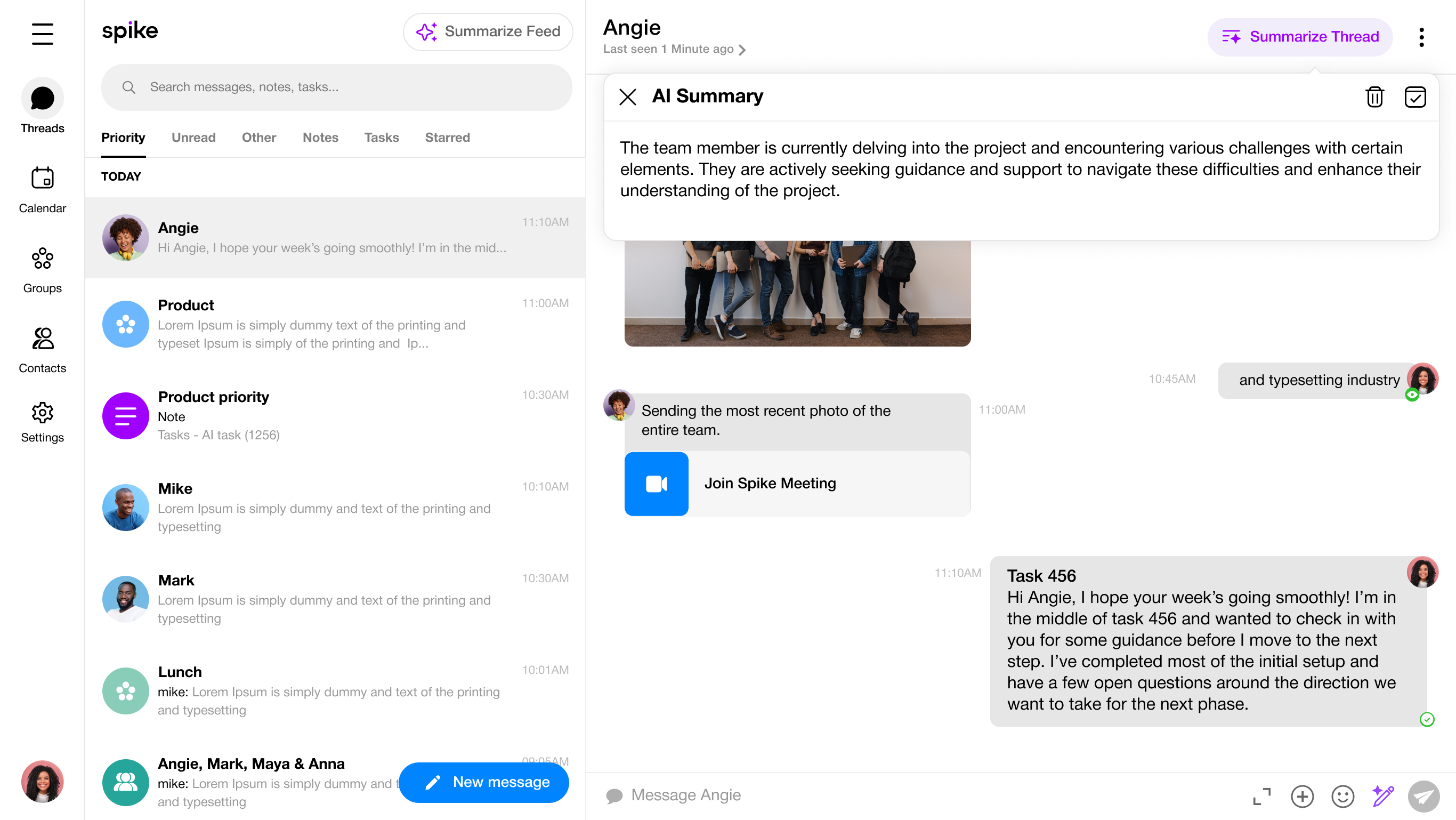This screenshot has height=820, width=1456.
Task: Switch to the Unread tab
Action: pos(193,138)
